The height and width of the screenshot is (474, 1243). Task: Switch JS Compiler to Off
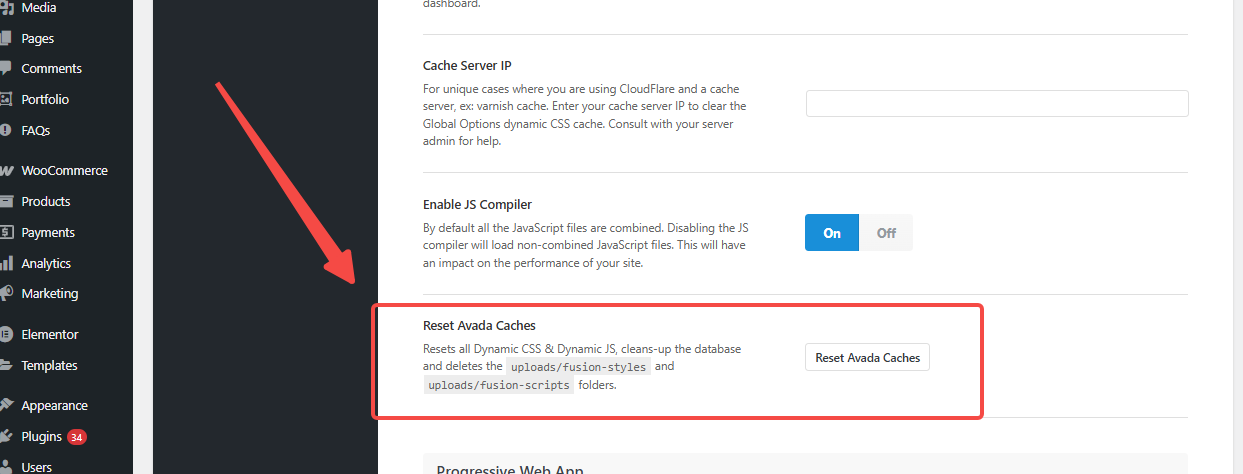886,233
